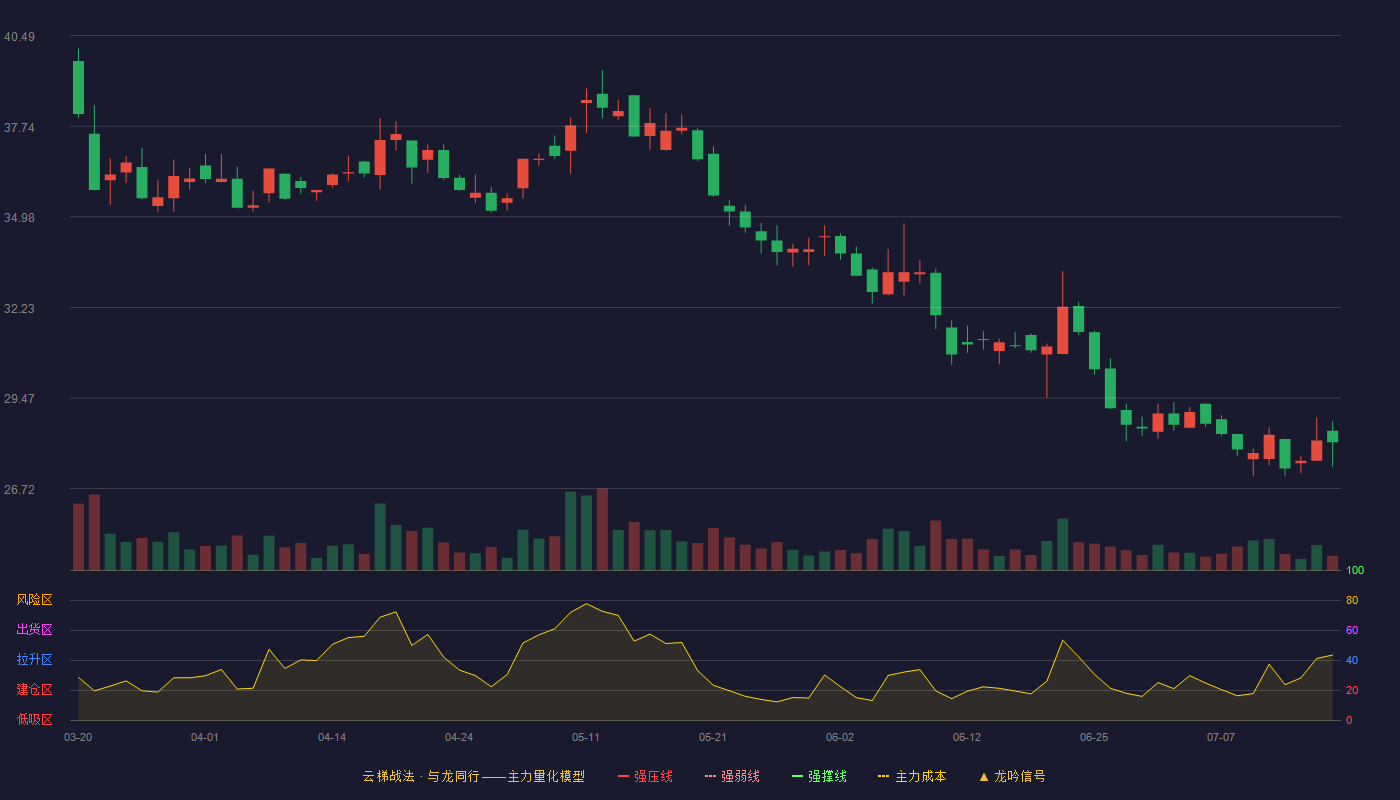
Task: Select the tallest volume bar near 05-11
Action: coord(602,529)
